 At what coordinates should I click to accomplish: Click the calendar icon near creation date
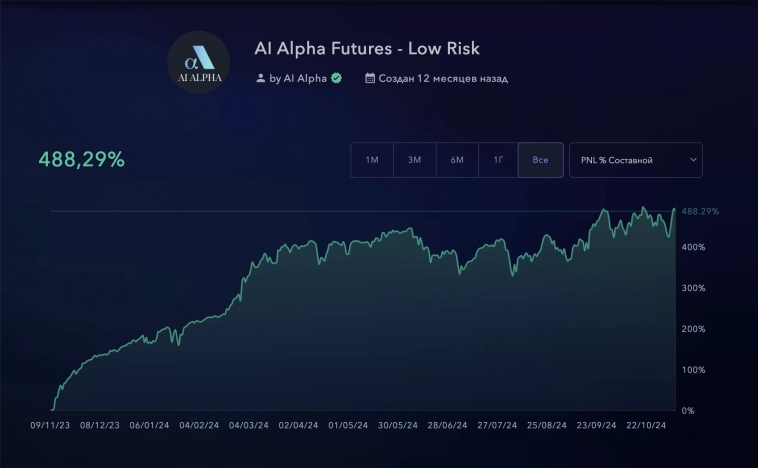tap(370, 78)
